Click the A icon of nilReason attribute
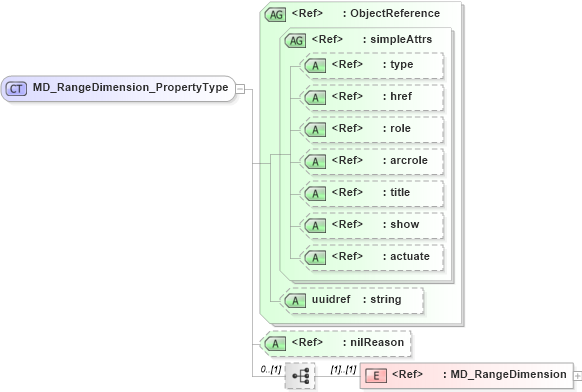 point(275,343)
